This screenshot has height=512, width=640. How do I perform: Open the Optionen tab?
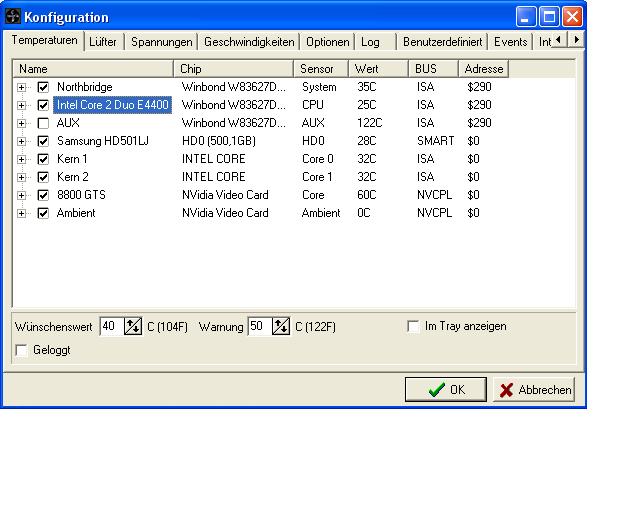[327, 42]
